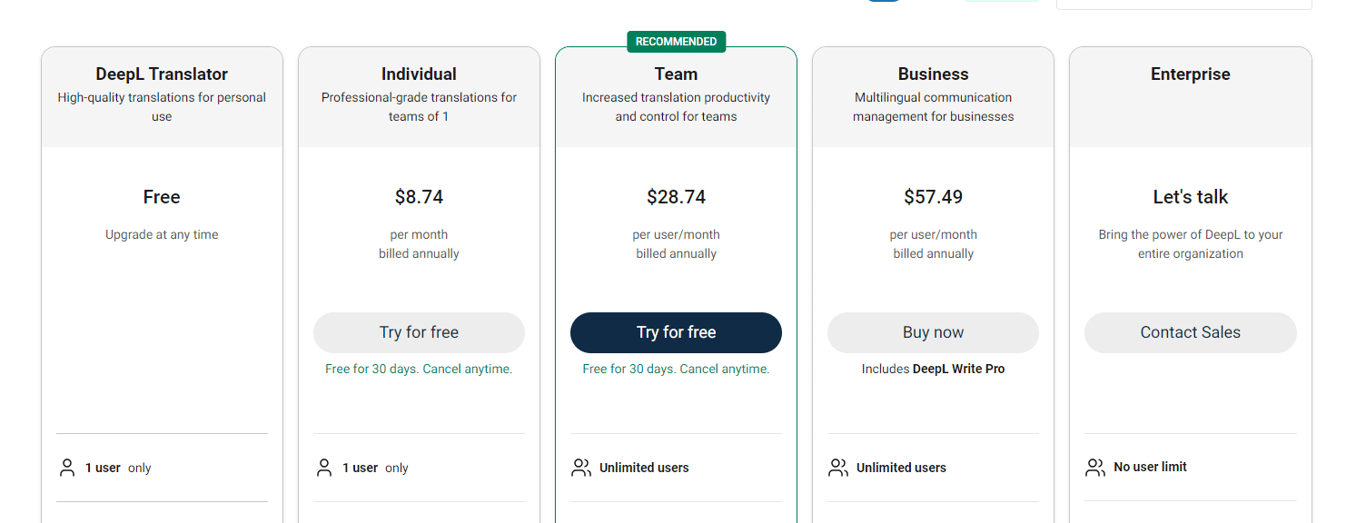The width and height of the screenshot is (1366, 523).
Task: Click the green RECOMMENDED badge
Action: tap(676, 41)
